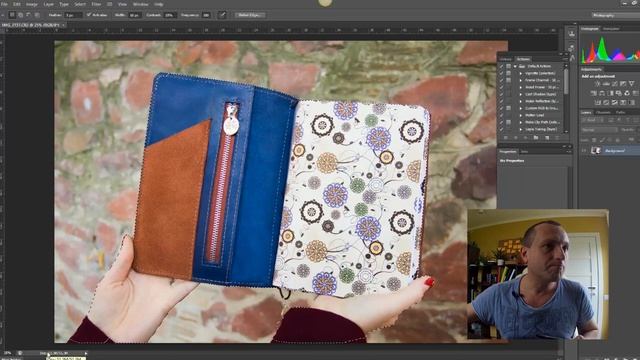Click the Background layer thumbnail
Image resolution: width=640 pixels, height=360 pixels.
pos(596,151)
